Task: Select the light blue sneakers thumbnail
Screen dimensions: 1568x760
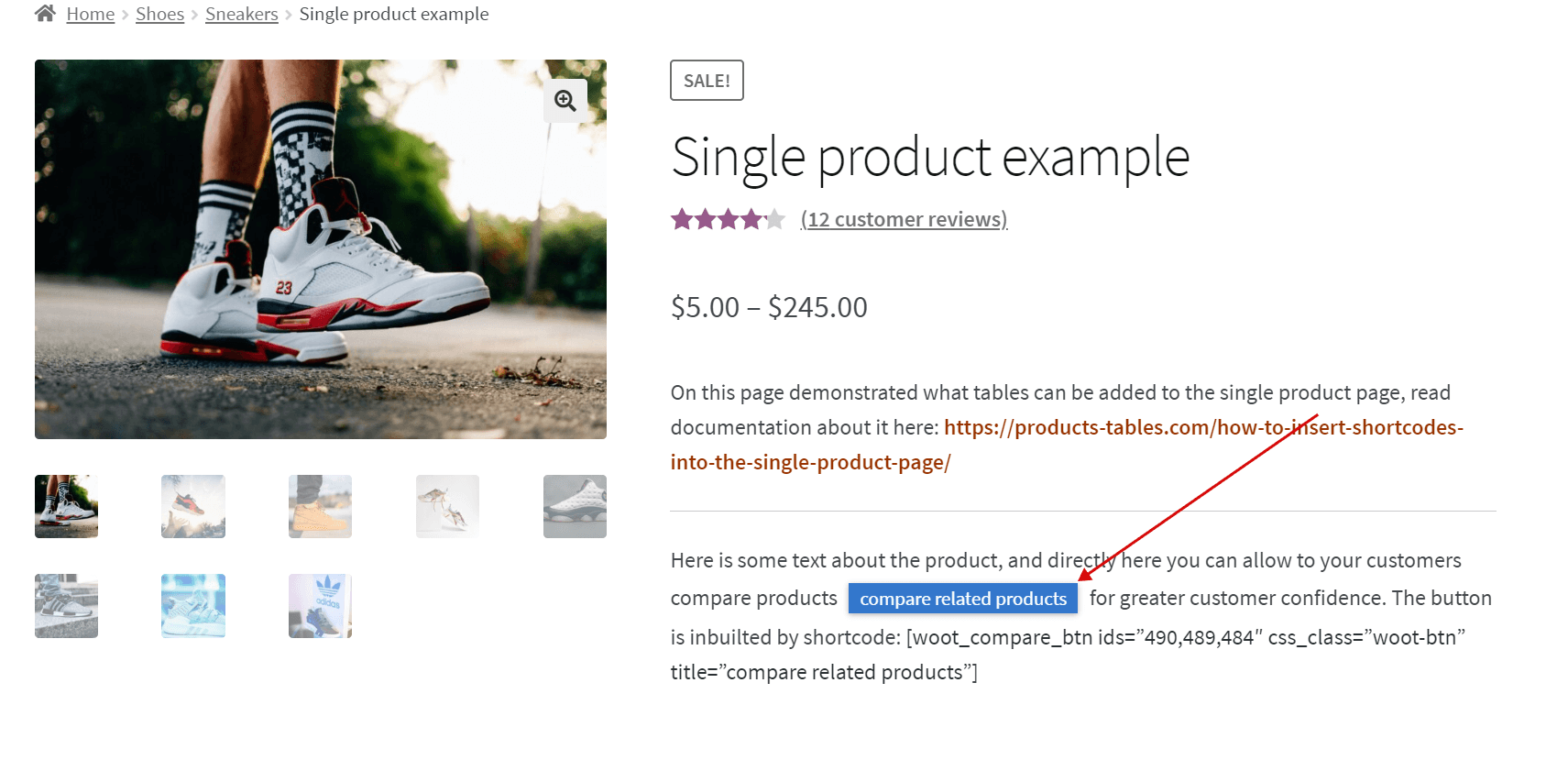Action: [193, 606]
